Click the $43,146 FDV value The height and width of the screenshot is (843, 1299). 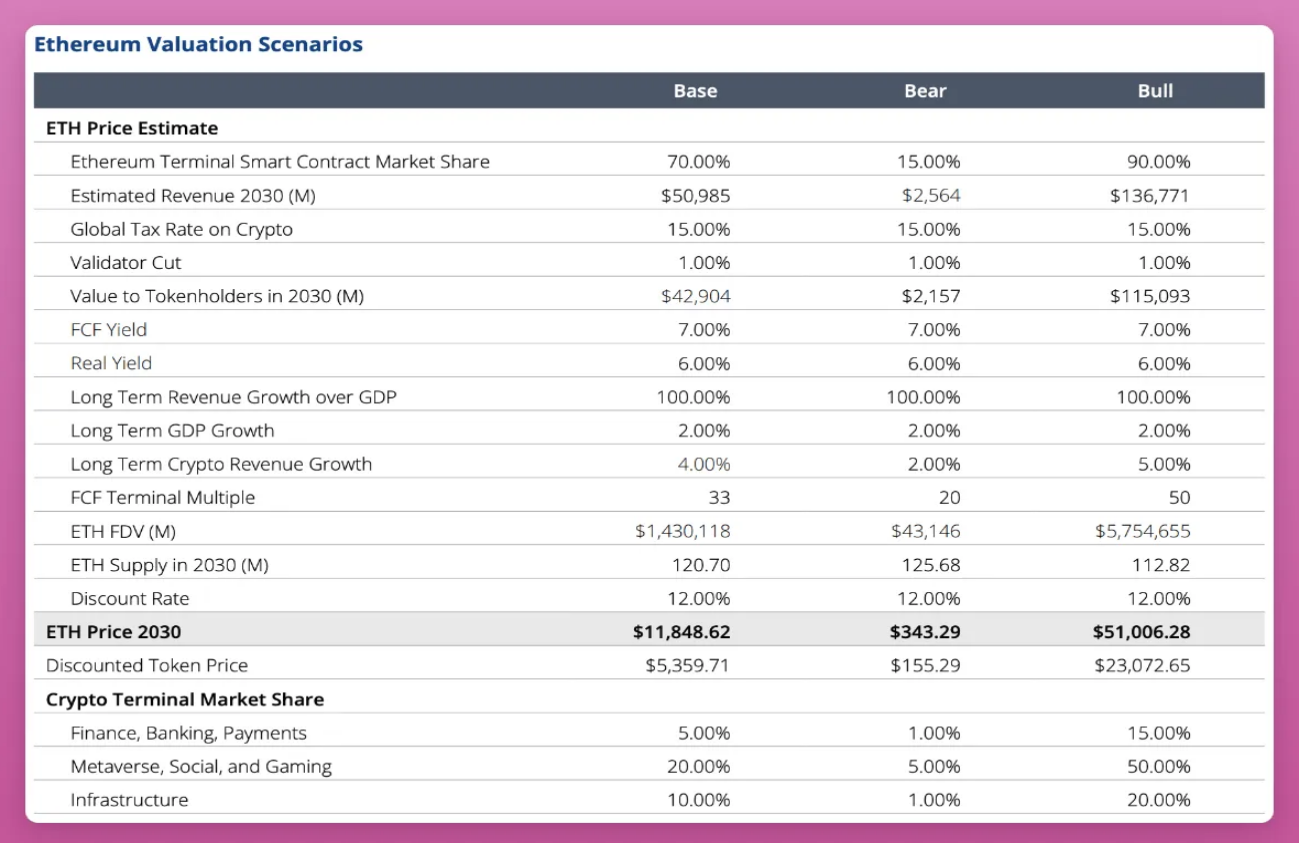pyautogui.click(x=925, y=531)
